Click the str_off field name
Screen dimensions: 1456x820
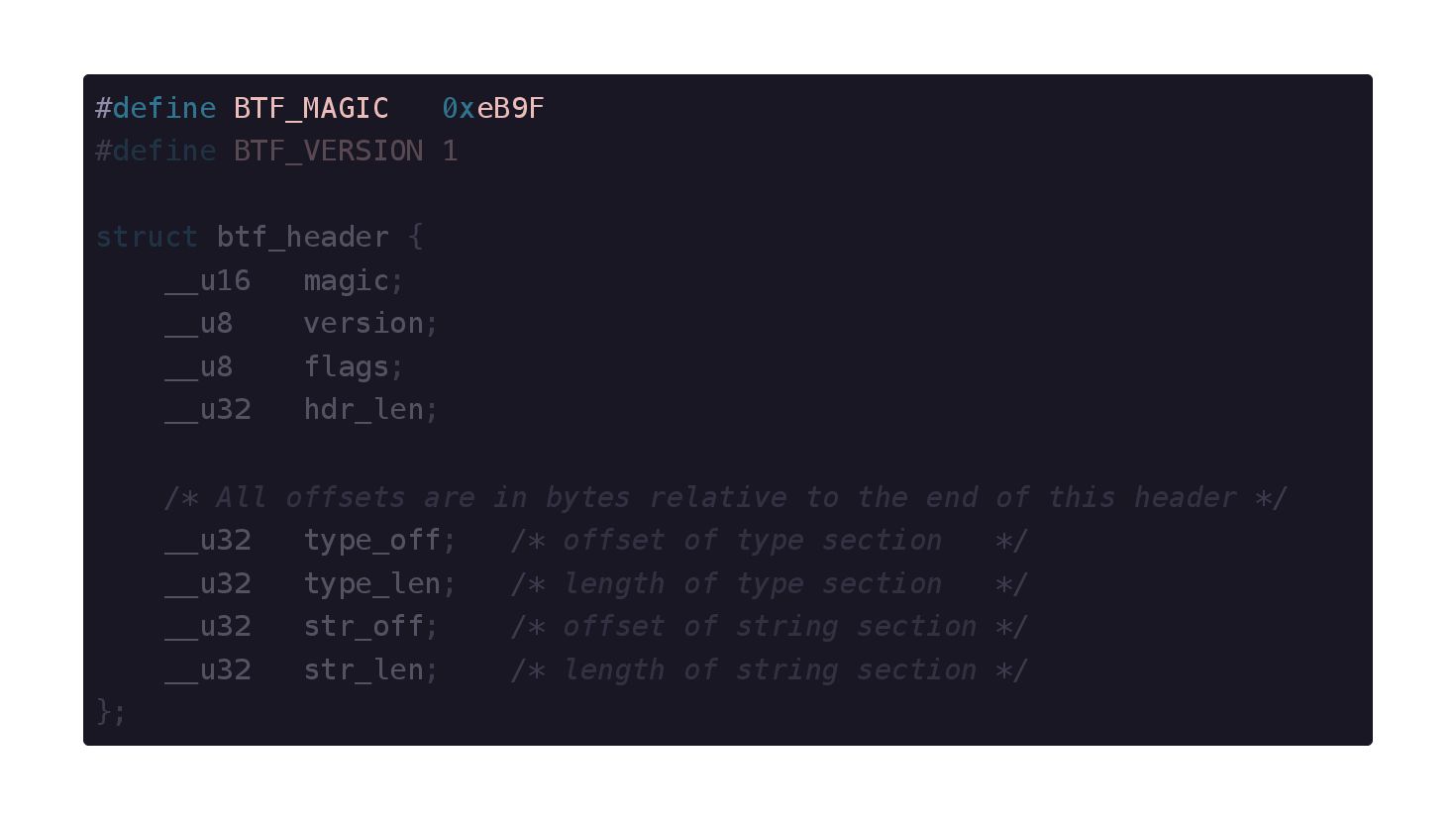364,627
